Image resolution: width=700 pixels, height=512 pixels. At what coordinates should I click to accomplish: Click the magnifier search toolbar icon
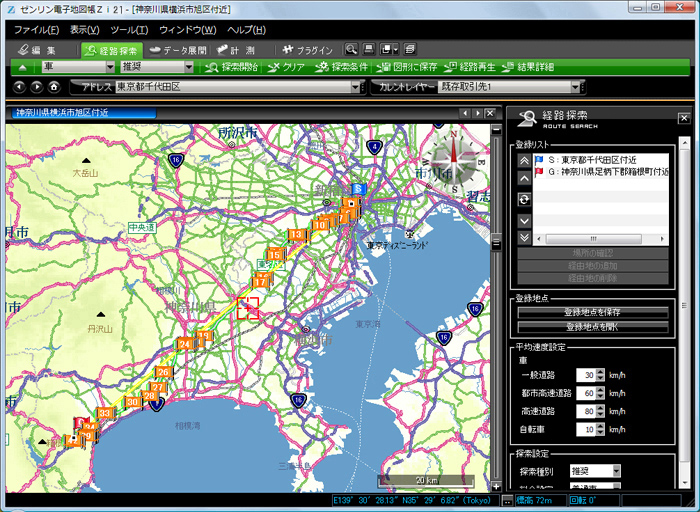pyautogui.click(x=351, y=49)
